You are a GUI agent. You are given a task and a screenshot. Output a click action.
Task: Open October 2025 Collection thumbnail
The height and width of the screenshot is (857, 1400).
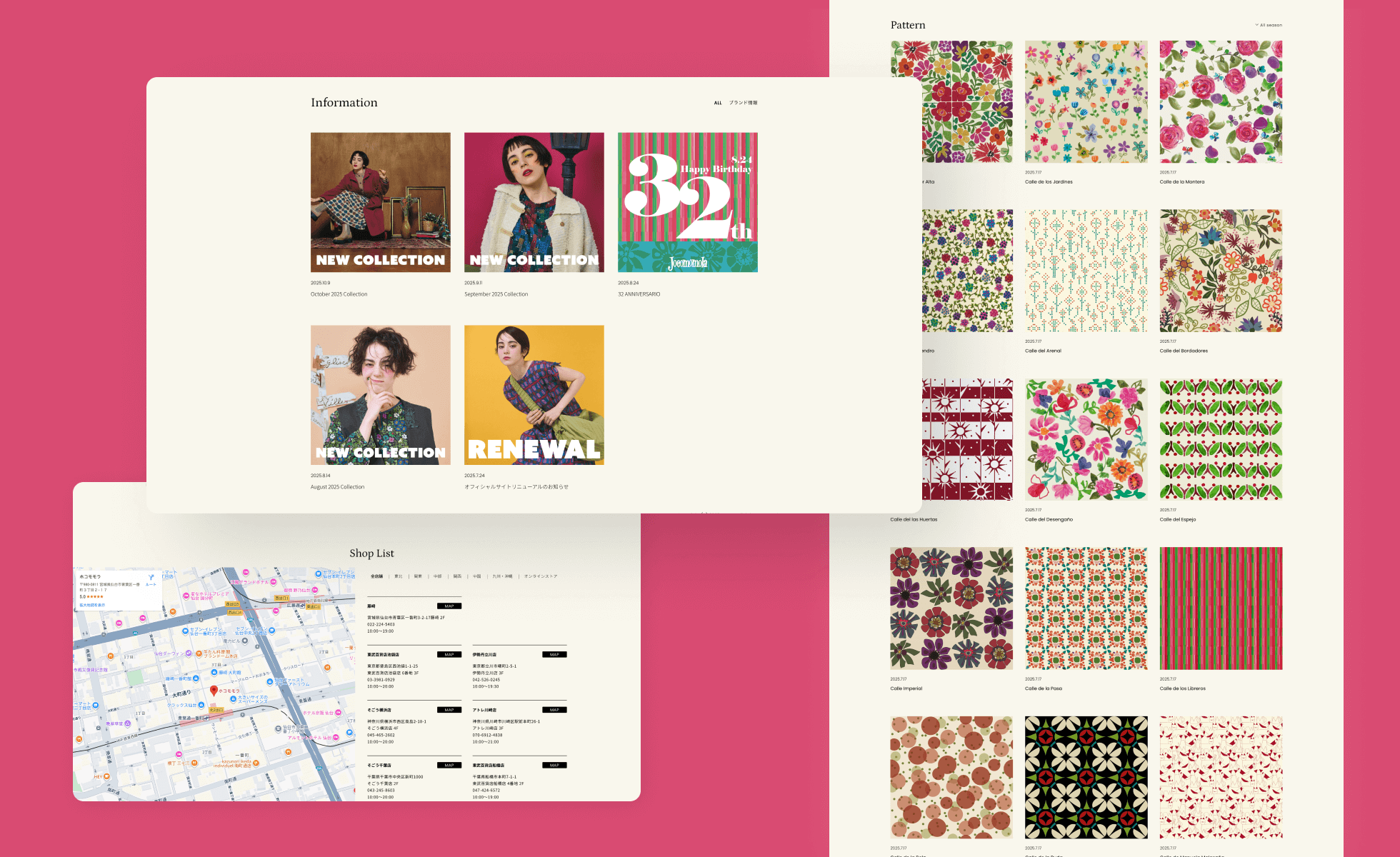point(381,202)
